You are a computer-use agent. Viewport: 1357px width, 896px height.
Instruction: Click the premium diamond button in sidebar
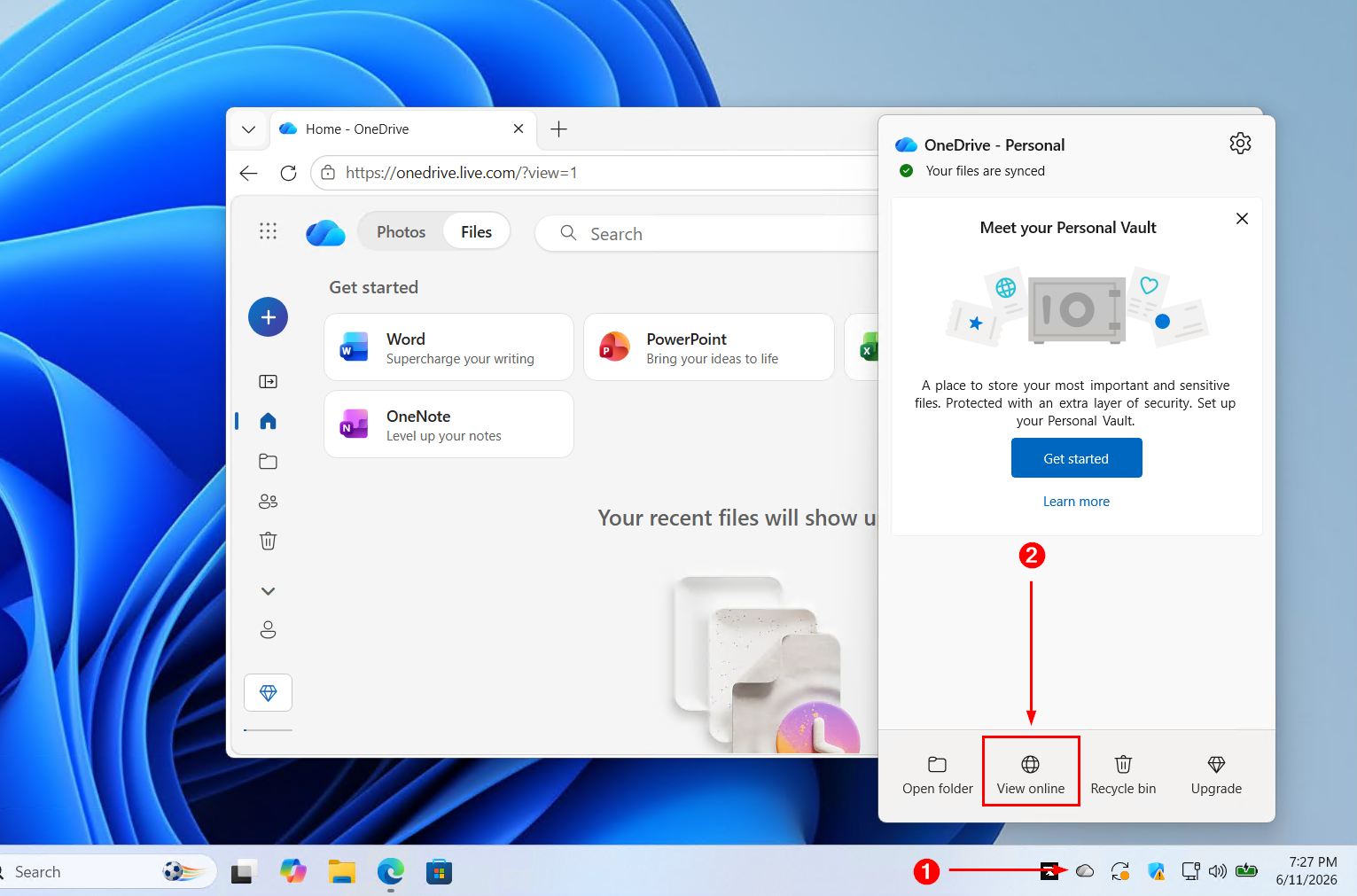point(268,693)
